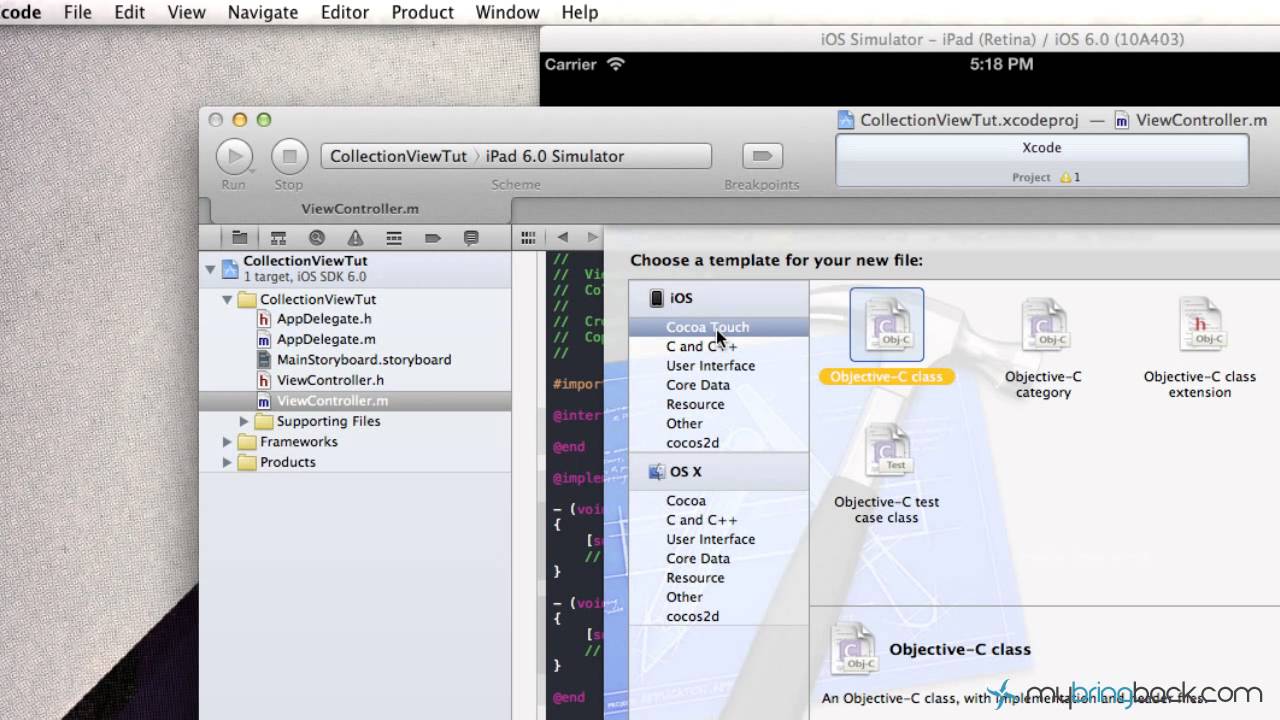Toggle the Breakpoints button
Image resolution: width=1280 pixels, height=720 pixels.
pyautogui.click(x=762, y=156)
